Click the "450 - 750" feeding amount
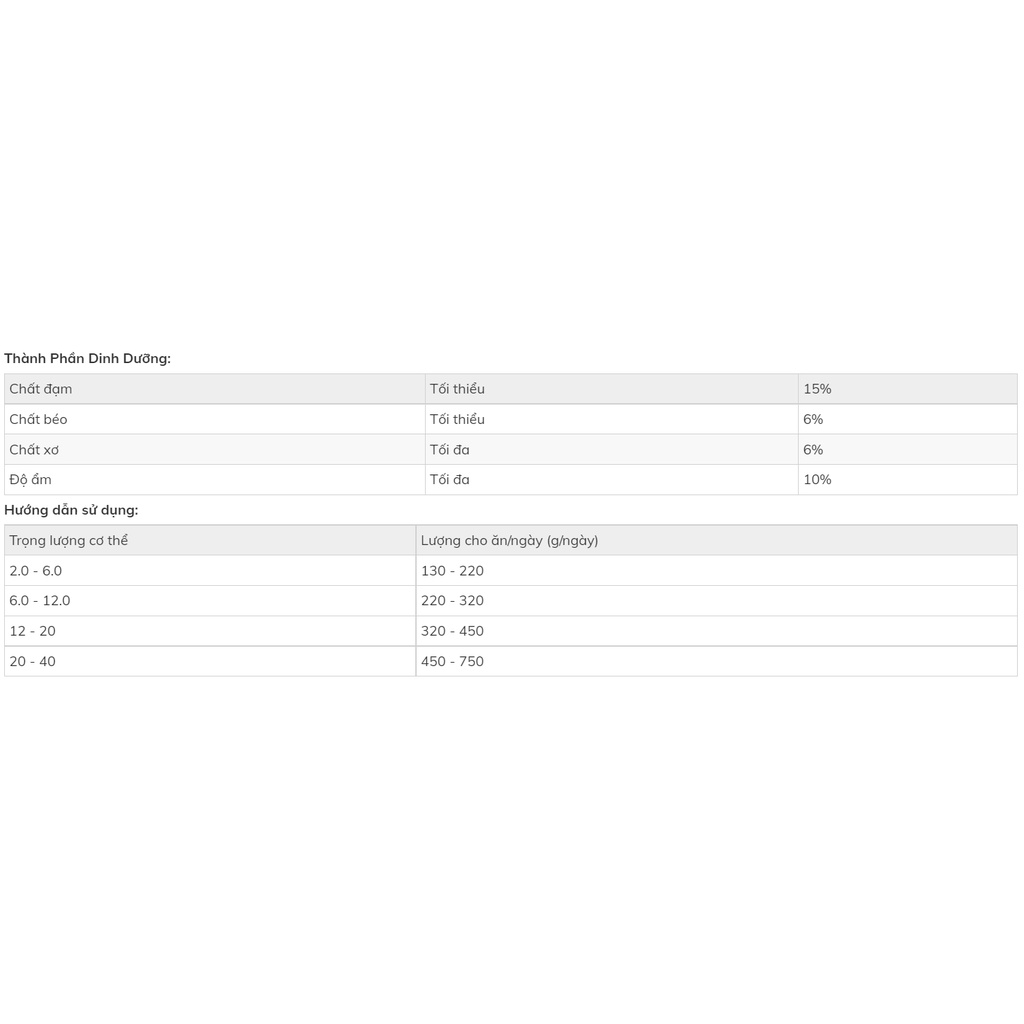Image resolution: width=1024 pixels, height=1024 pixels. [x=452, y=662]
